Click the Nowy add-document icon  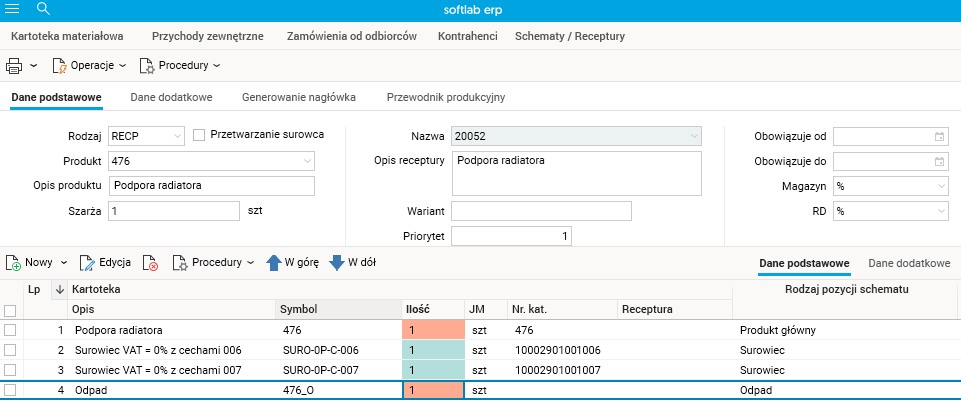pos(14,263)
